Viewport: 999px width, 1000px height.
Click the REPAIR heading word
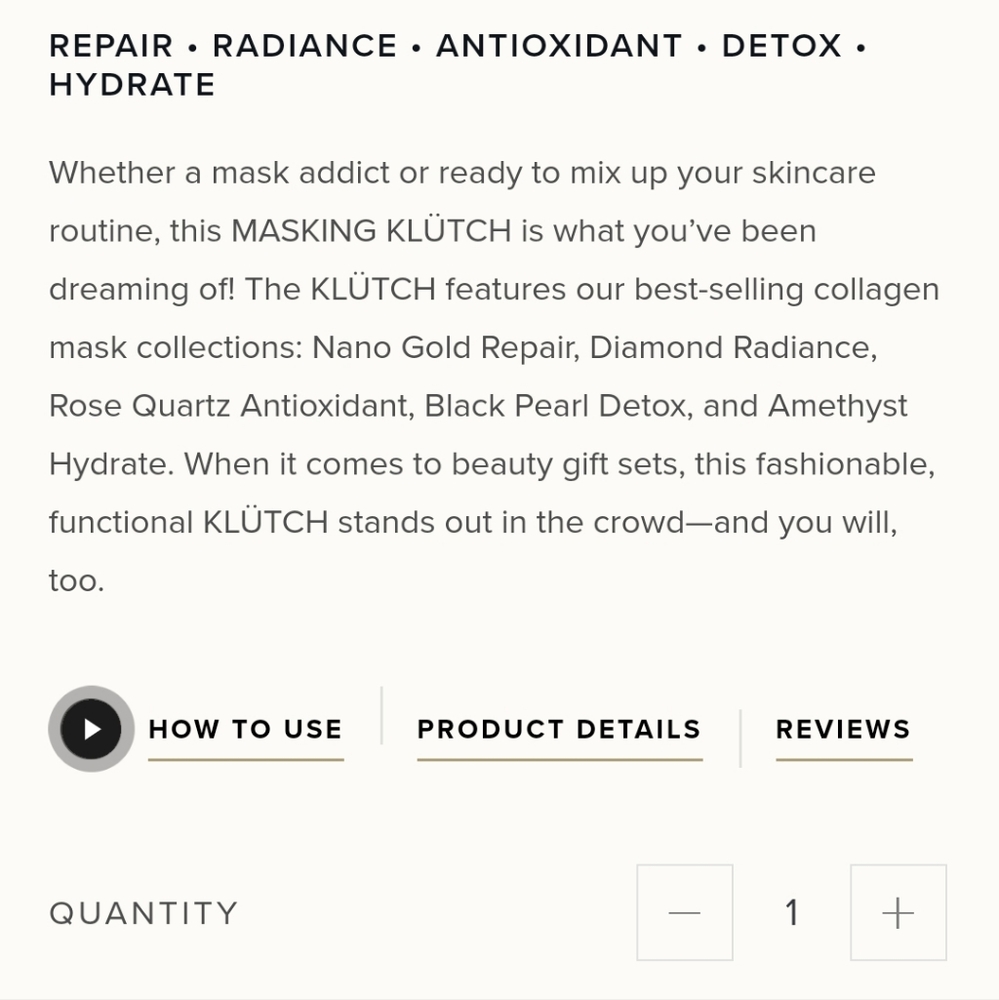111,46
